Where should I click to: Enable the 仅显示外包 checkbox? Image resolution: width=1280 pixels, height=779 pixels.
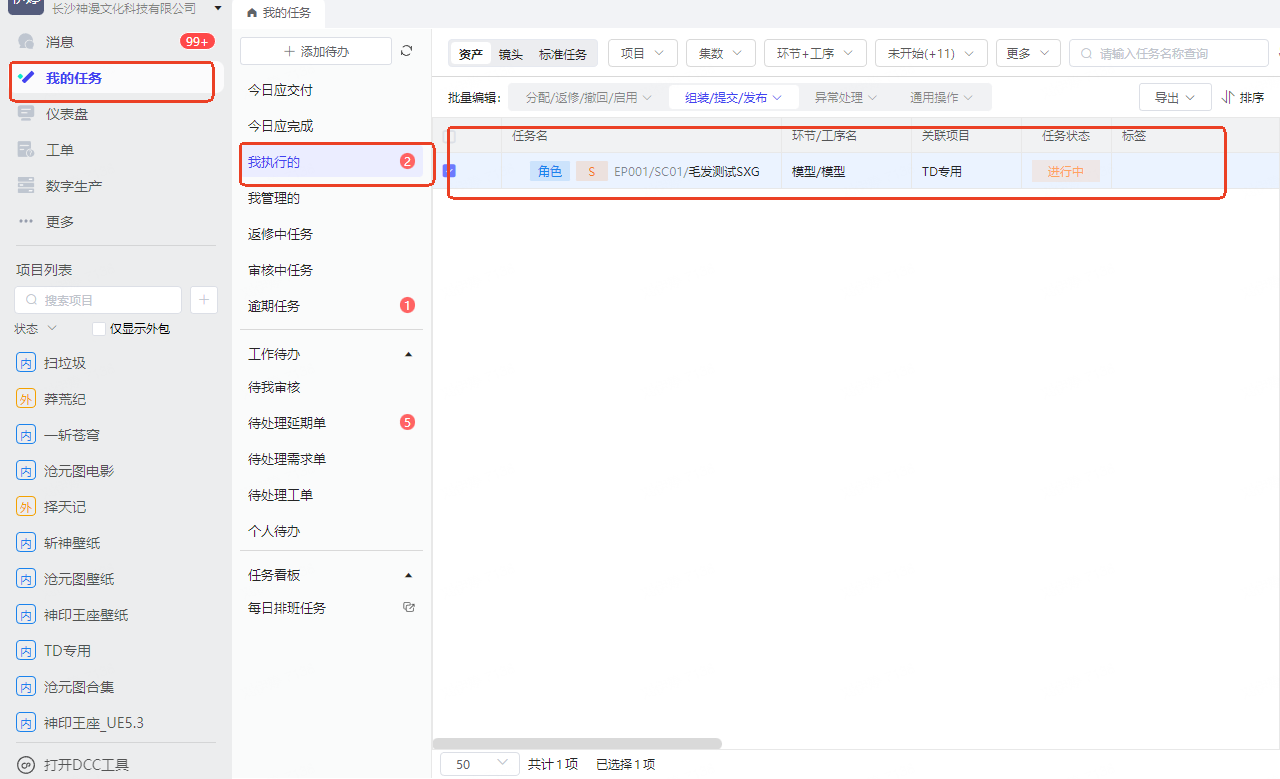pos(99,329)
